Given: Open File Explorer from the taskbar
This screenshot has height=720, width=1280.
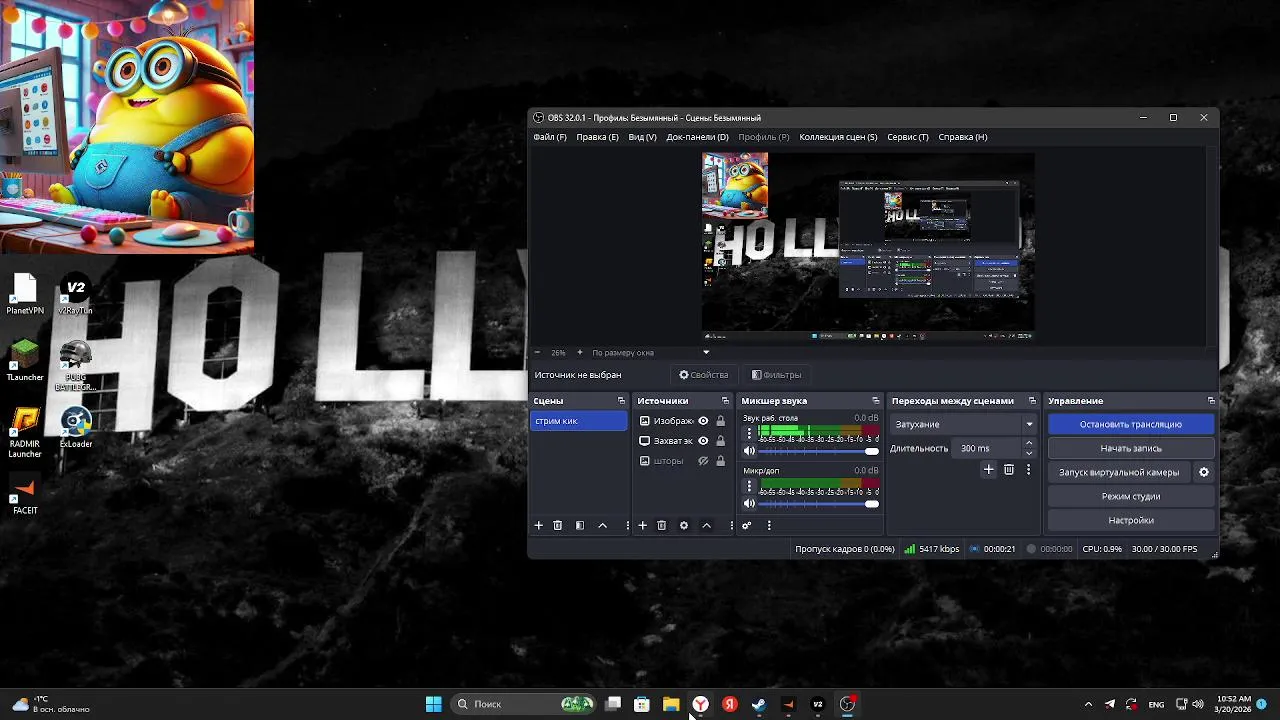Looking at the screenshot, I should coord(671,704).
